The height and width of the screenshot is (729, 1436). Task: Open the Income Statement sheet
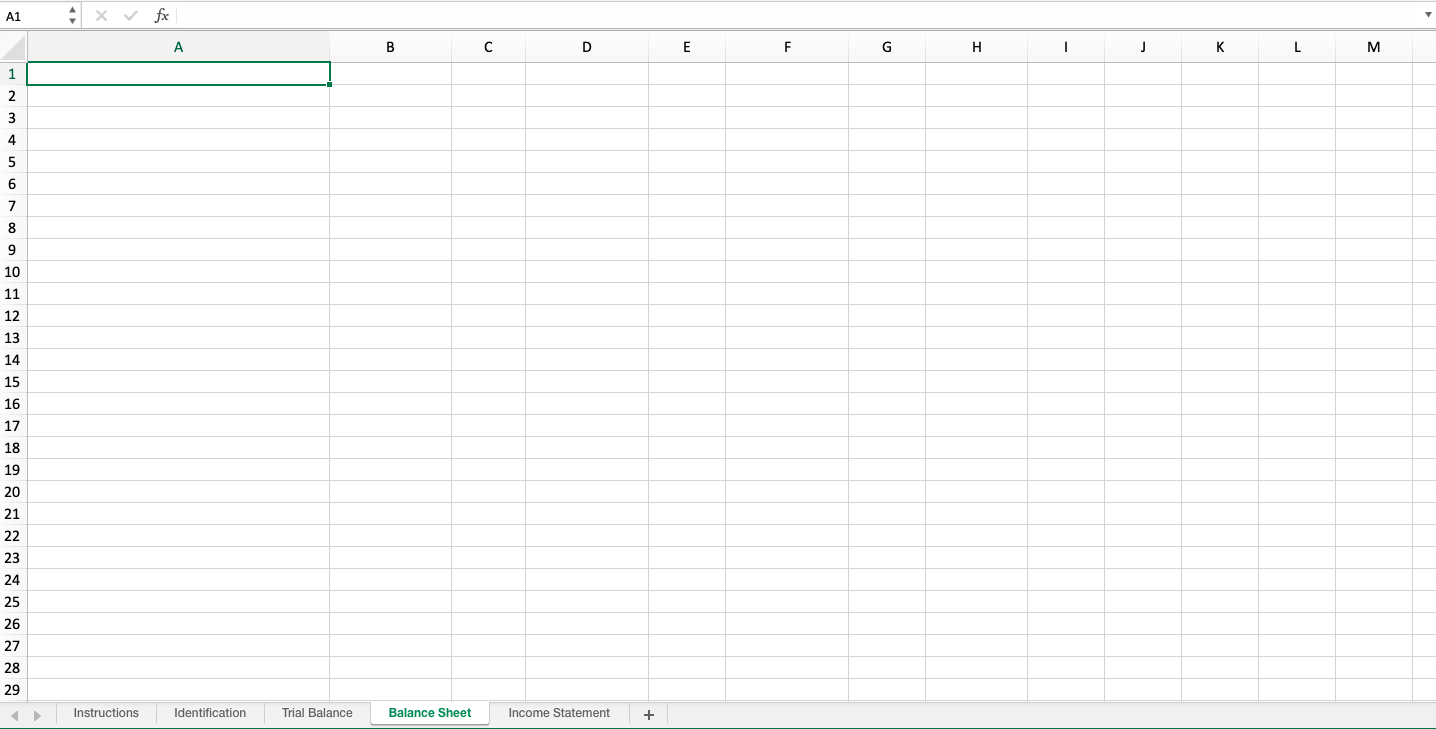pyautogui.click(x=559, y=713)
